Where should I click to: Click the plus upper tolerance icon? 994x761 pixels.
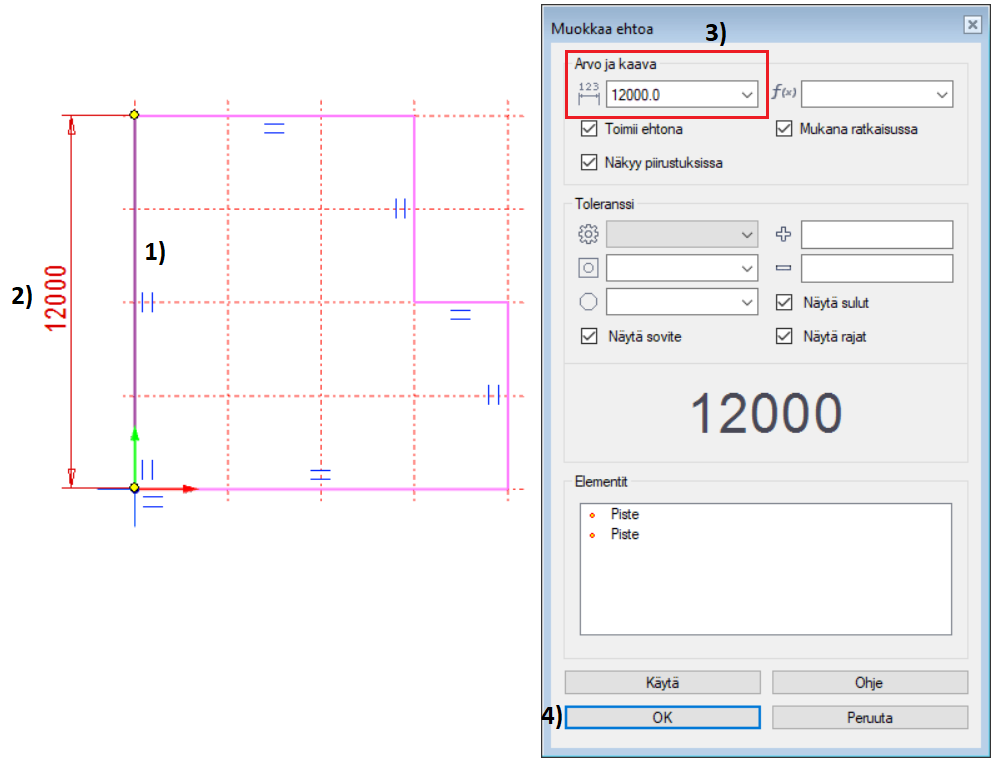(784, 235)
